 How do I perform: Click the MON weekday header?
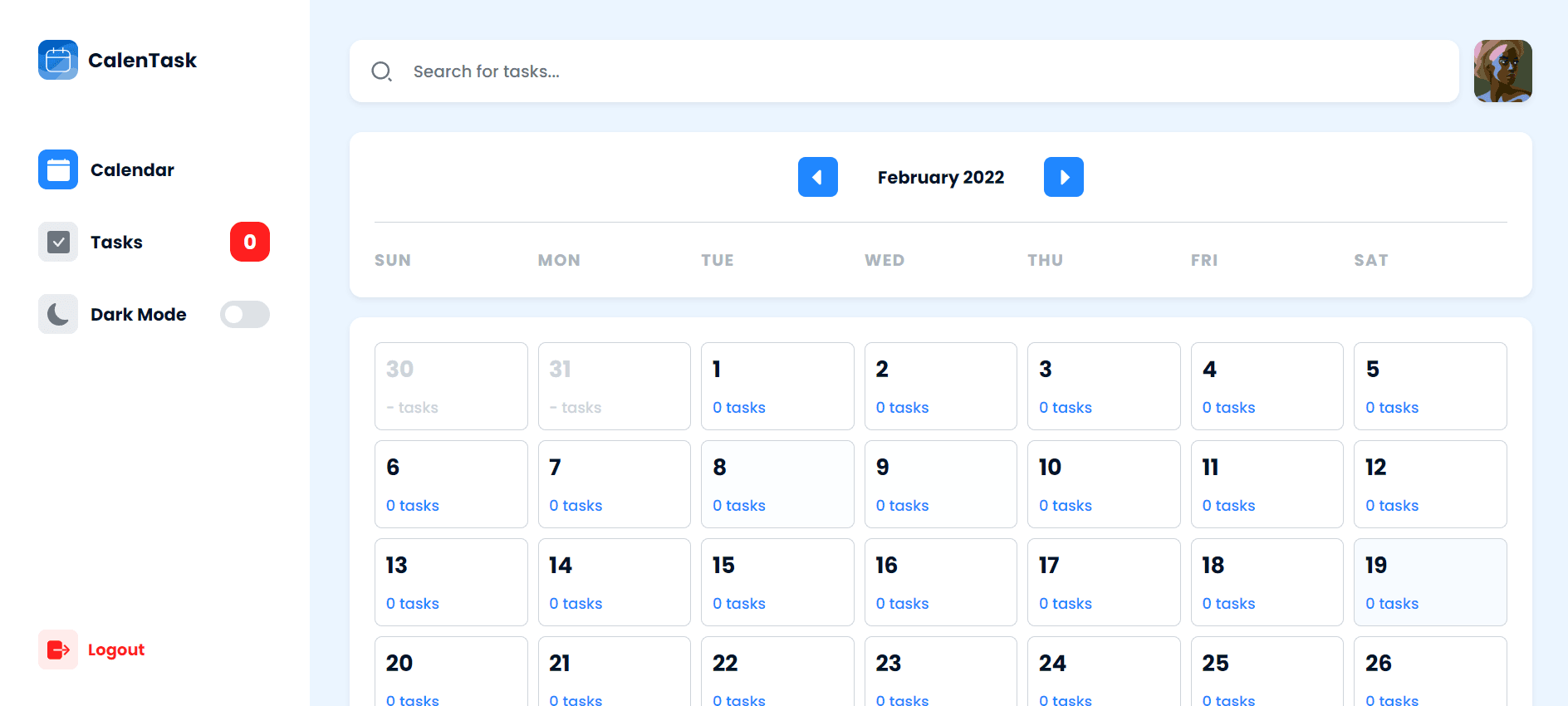(559, 260)
